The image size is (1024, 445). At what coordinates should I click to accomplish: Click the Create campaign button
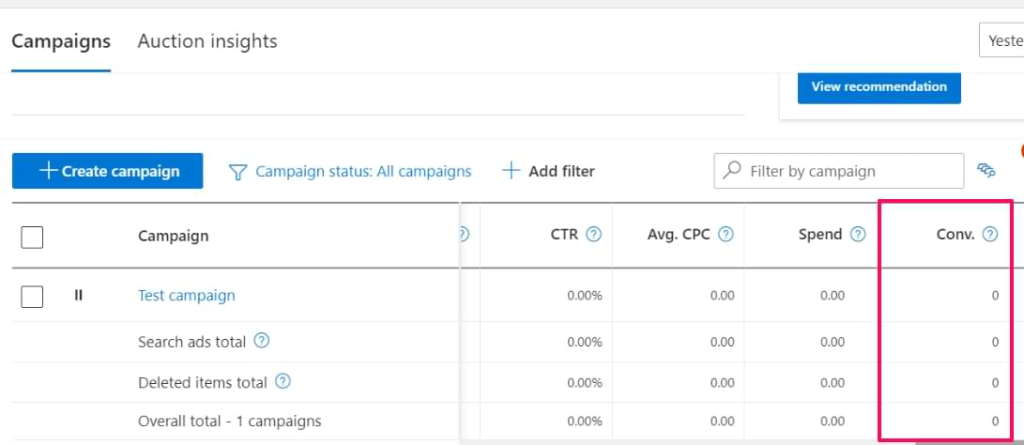click(x=107, y=171)
